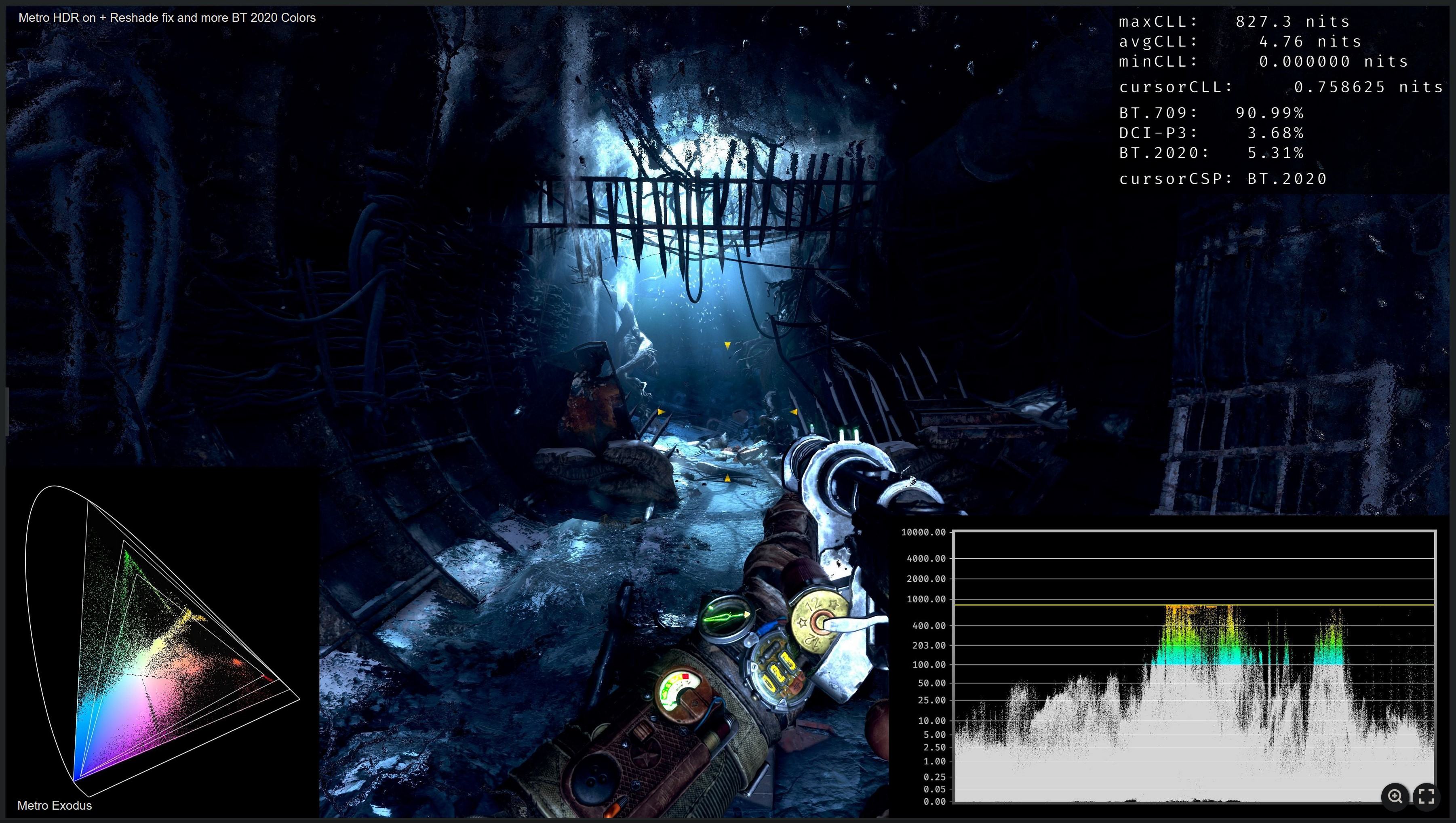Click the 400.00 label on the waveform axis
1456x823 pixels.
(929, 626)
